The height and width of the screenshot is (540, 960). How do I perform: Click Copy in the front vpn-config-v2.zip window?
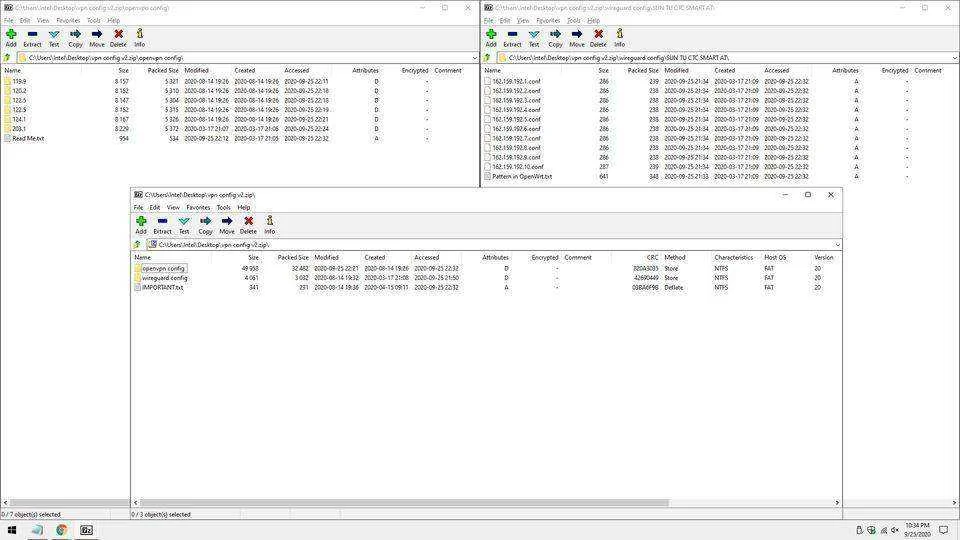tap(205, 225)
